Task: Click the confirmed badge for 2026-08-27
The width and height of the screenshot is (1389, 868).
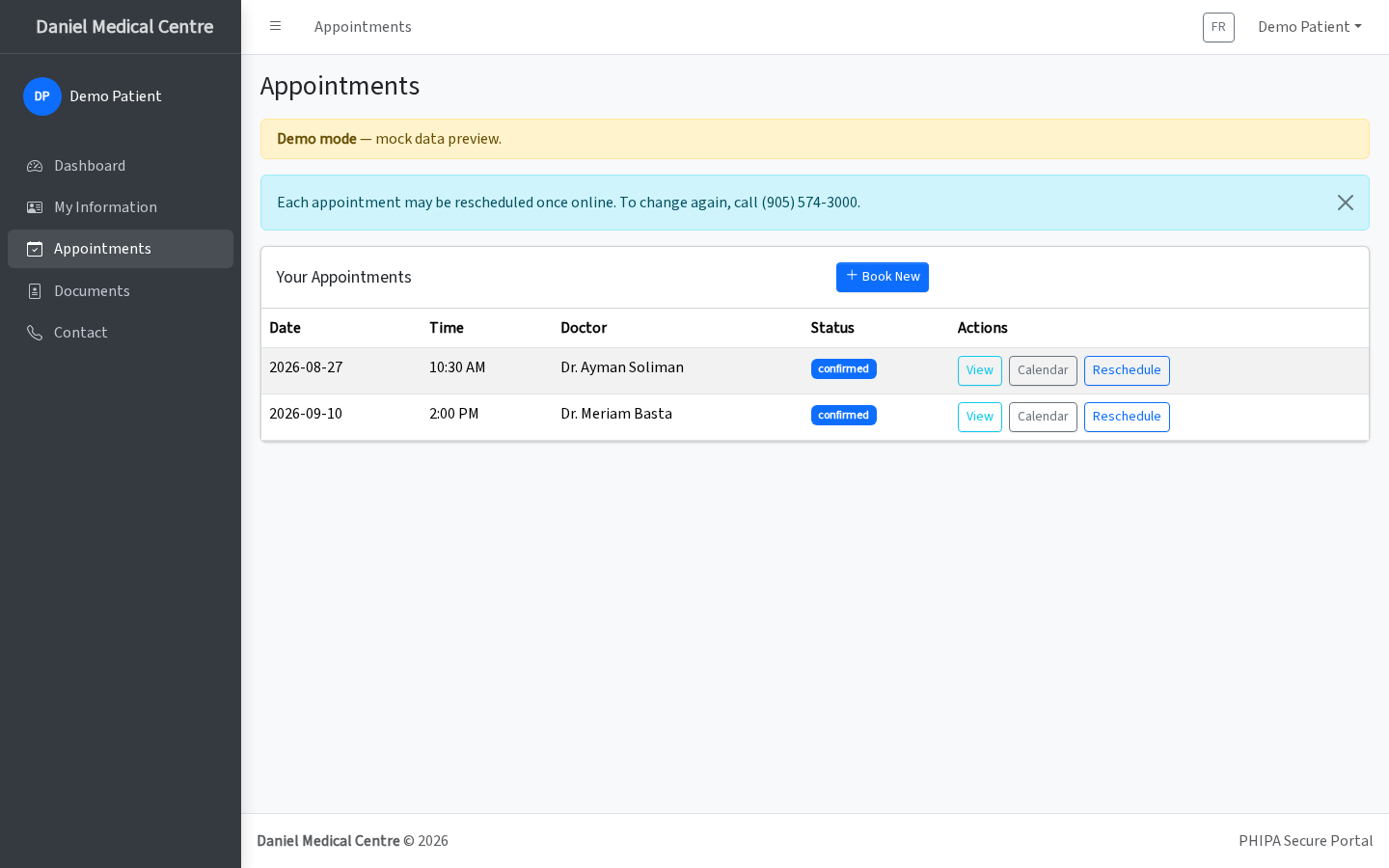Action: pyautogui.click(x=844, y=369)
